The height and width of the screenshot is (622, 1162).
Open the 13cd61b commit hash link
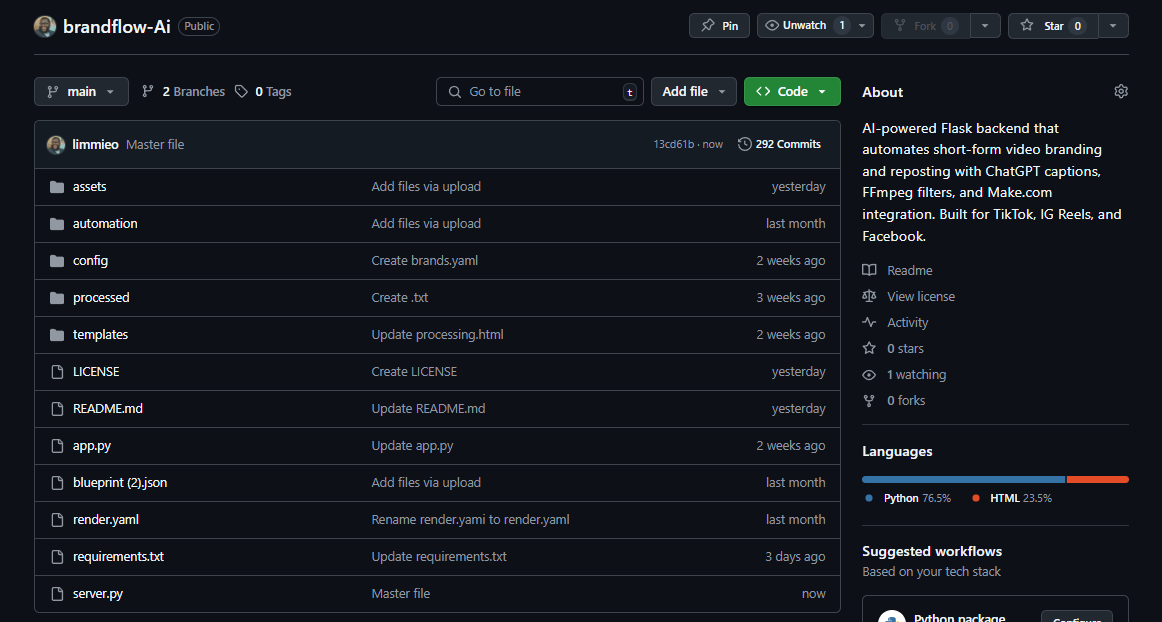pos(674,145)
